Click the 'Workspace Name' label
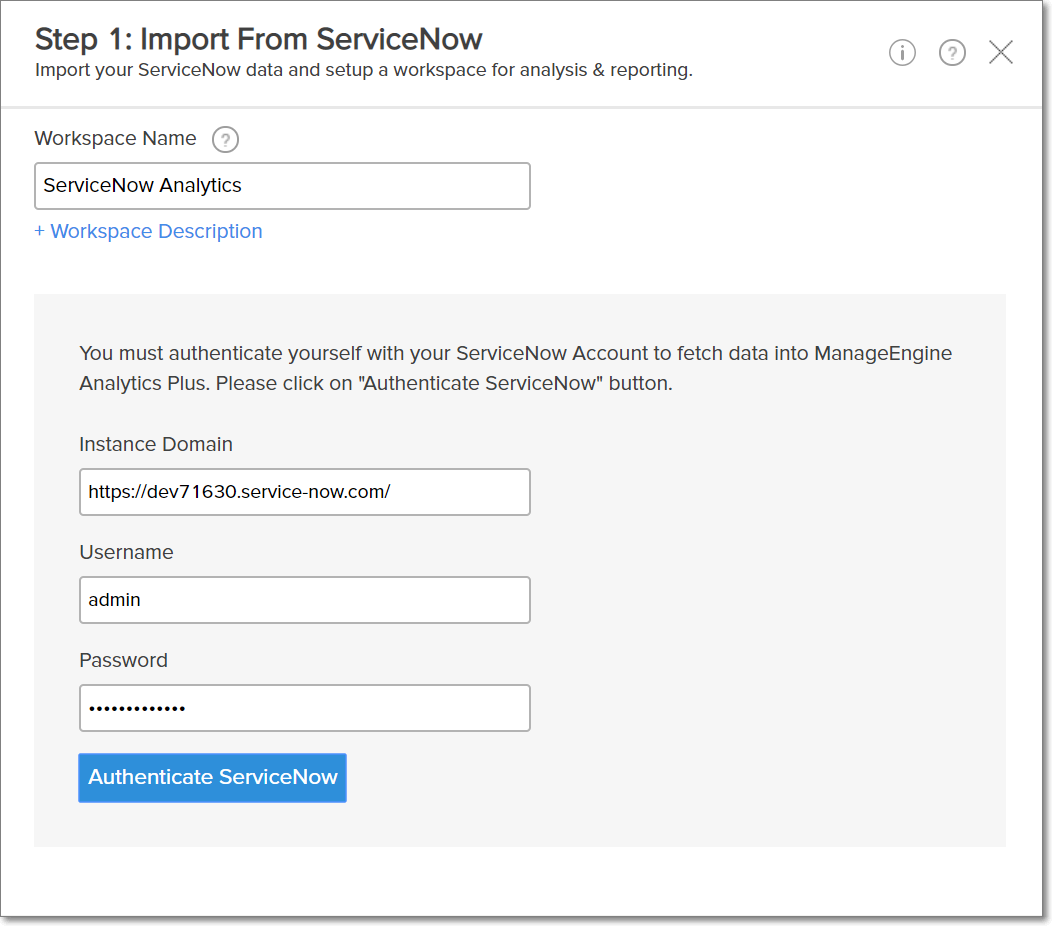The width and height of the screenshot is (1052, 926). click(115, 138)
